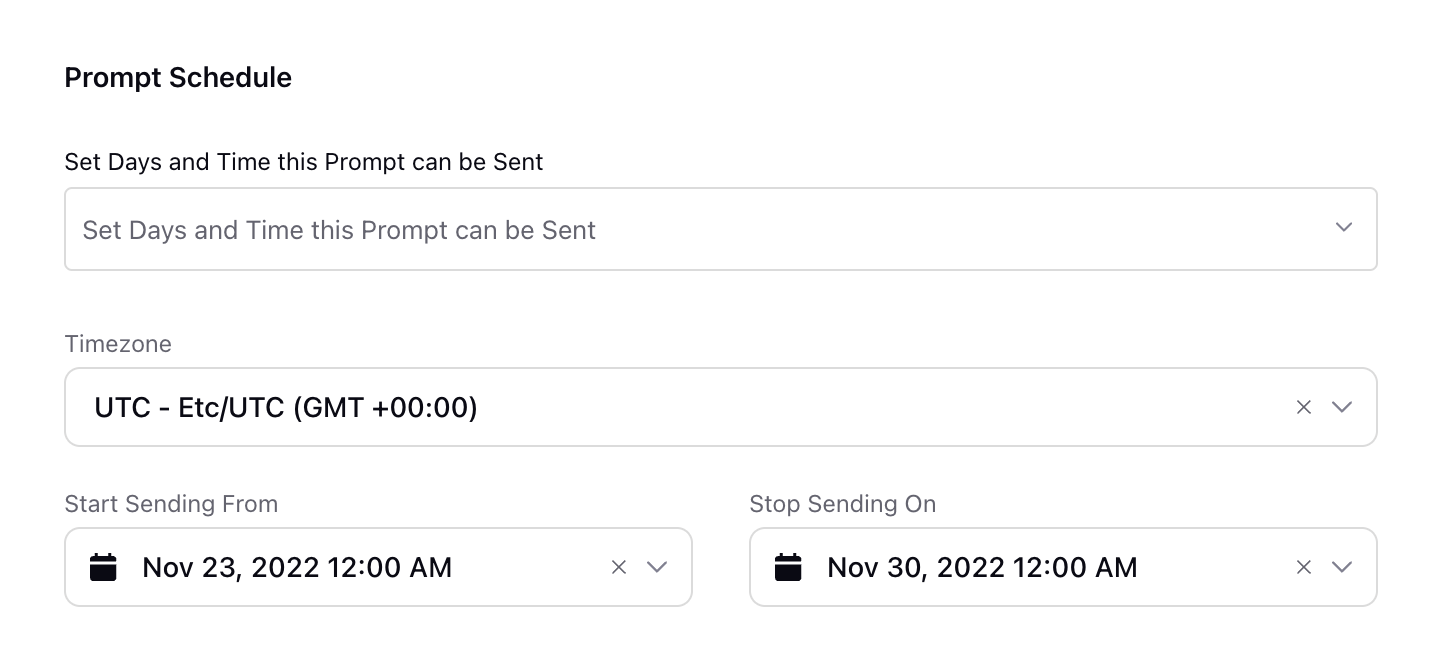The image size is (1452, 656).
Task: Click the calendar icon in Stop Sending On
Action: click(788, 567)
